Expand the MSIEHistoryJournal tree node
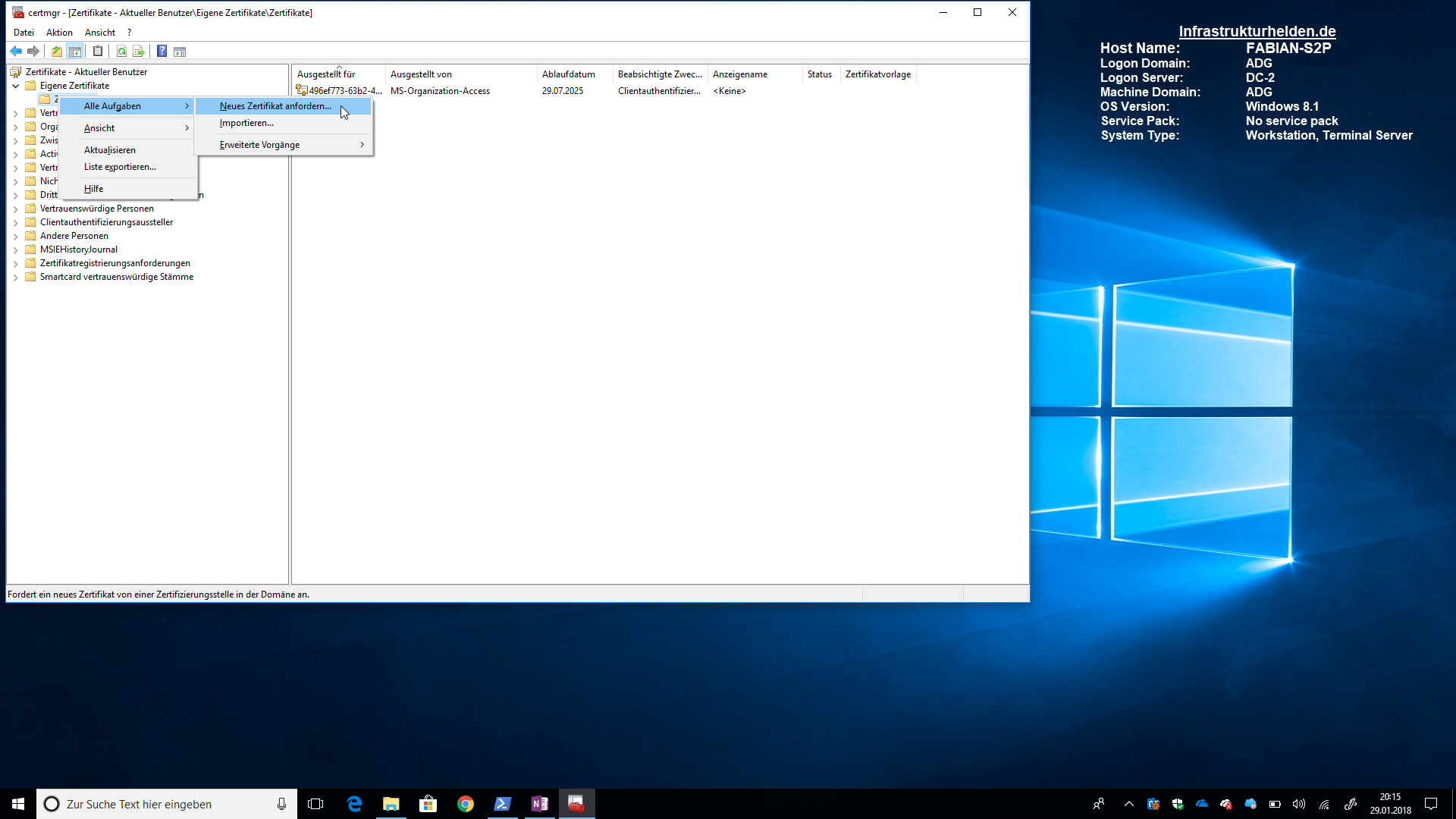The image size is (1456, 819). (x=16, y=249)
